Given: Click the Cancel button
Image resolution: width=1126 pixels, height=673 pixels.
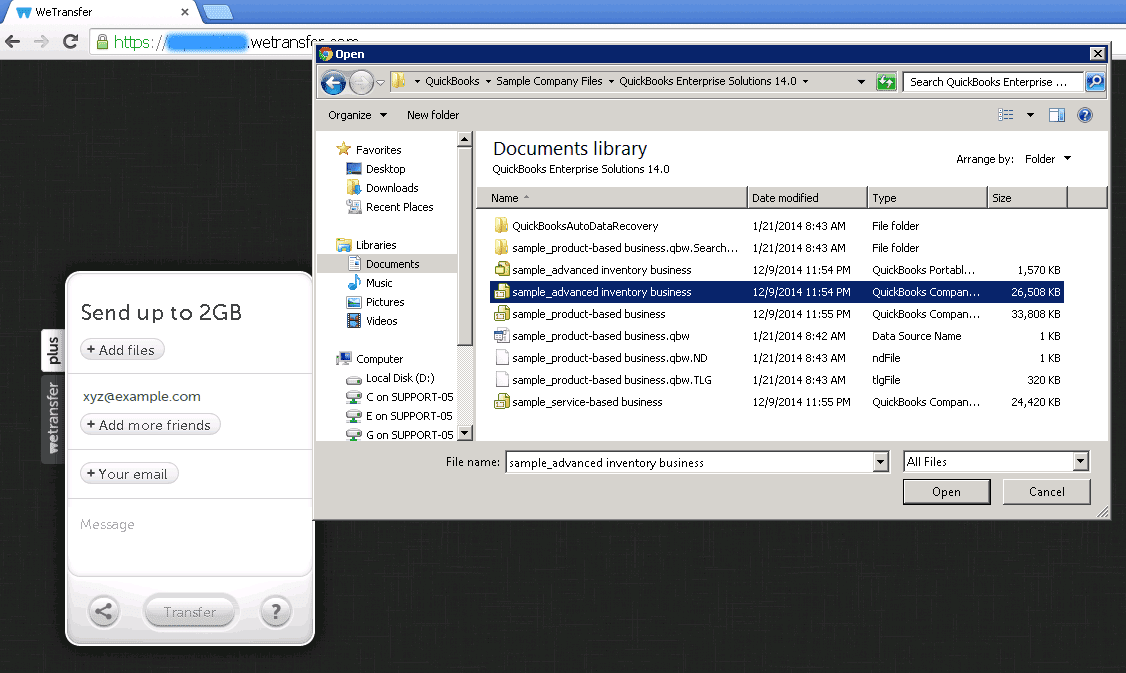Looking at the screenshot, I should click(1046, 491).
